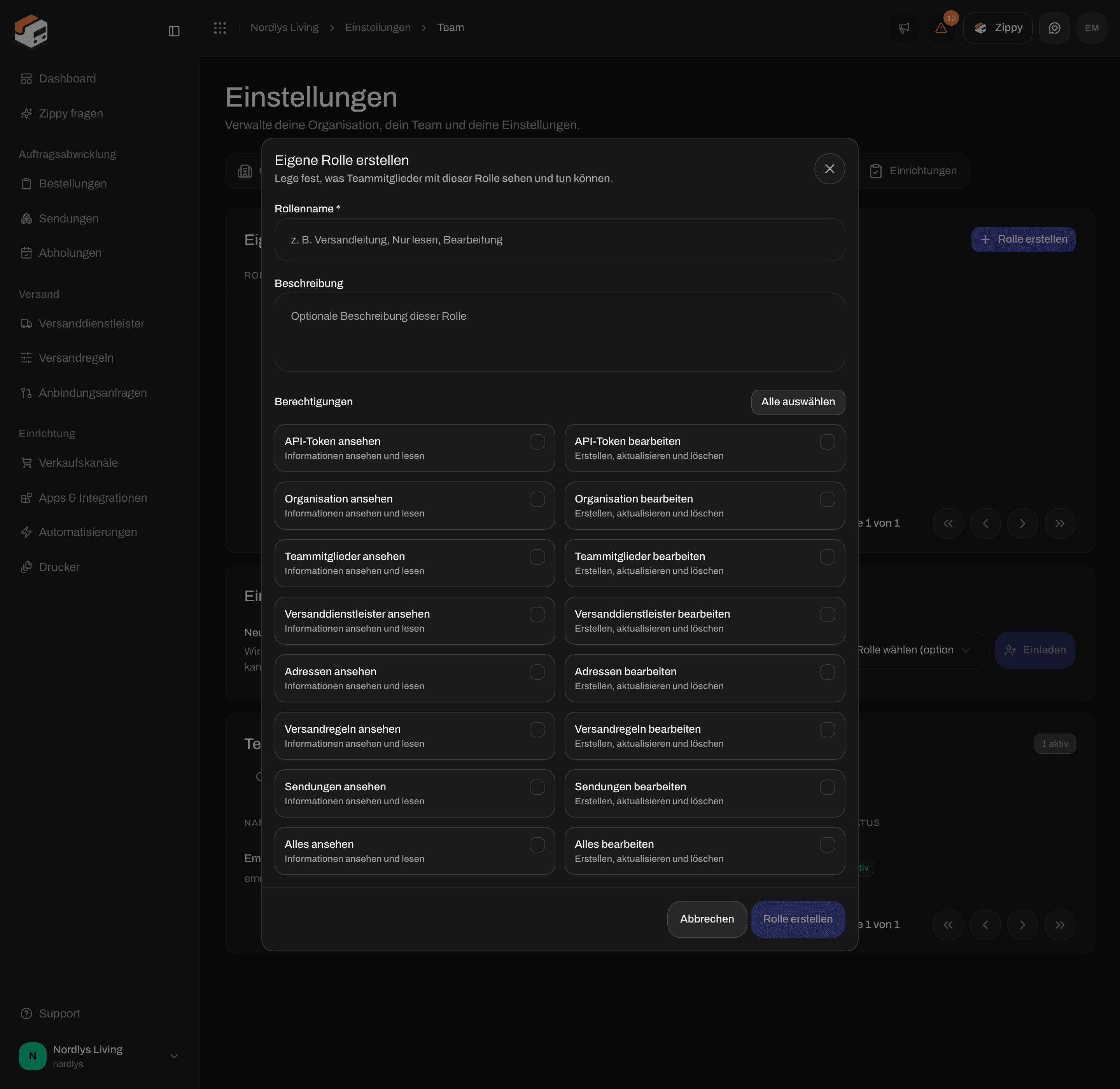Go to previous page in team members pagination
The width and height of the screenshot is (1120, 1089).
[x=985, y=925]
